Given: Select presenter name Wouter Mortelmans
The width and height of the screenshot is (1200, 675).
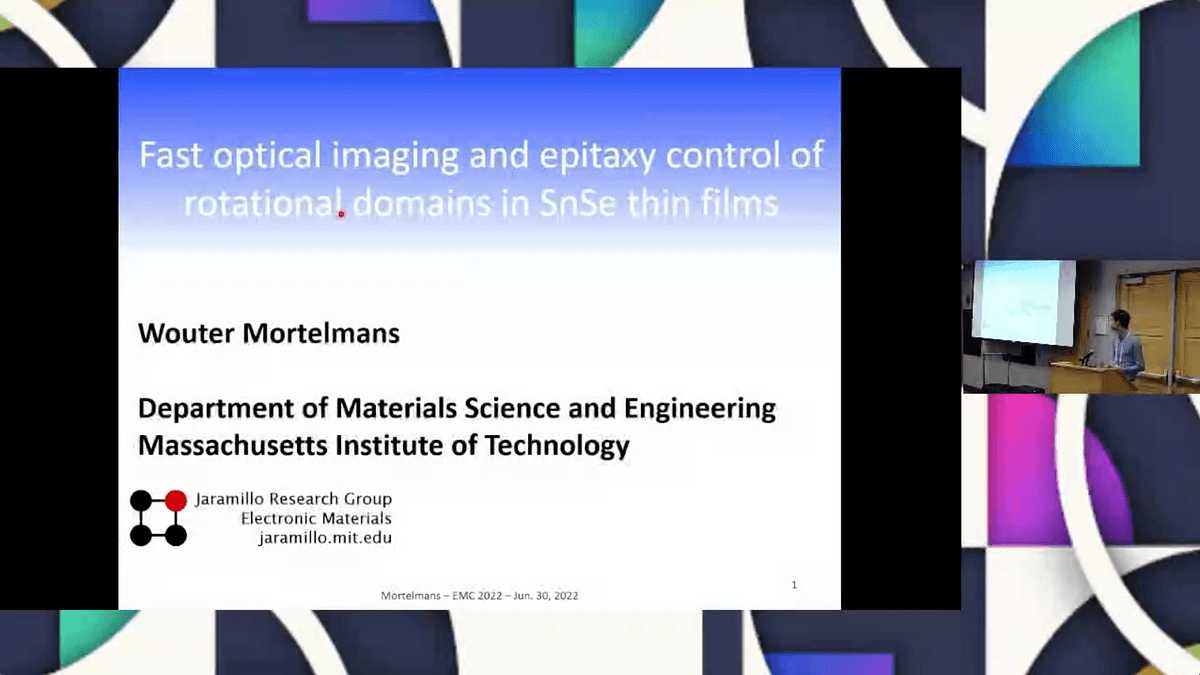Looking at the screenshot, I should (269, 333).
